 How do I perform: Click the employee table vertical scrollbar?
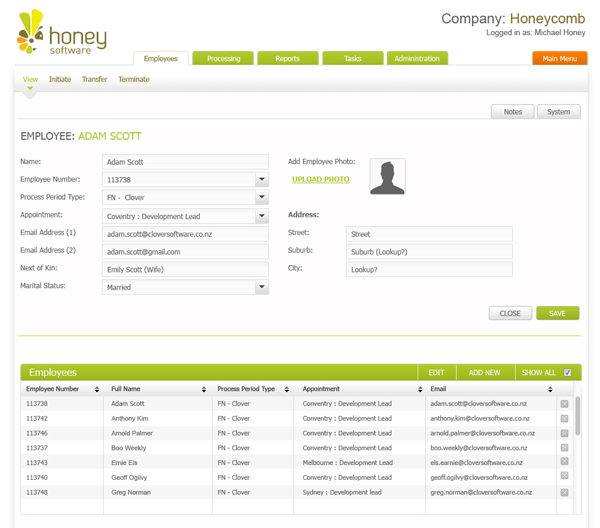[x=577, y=415]
